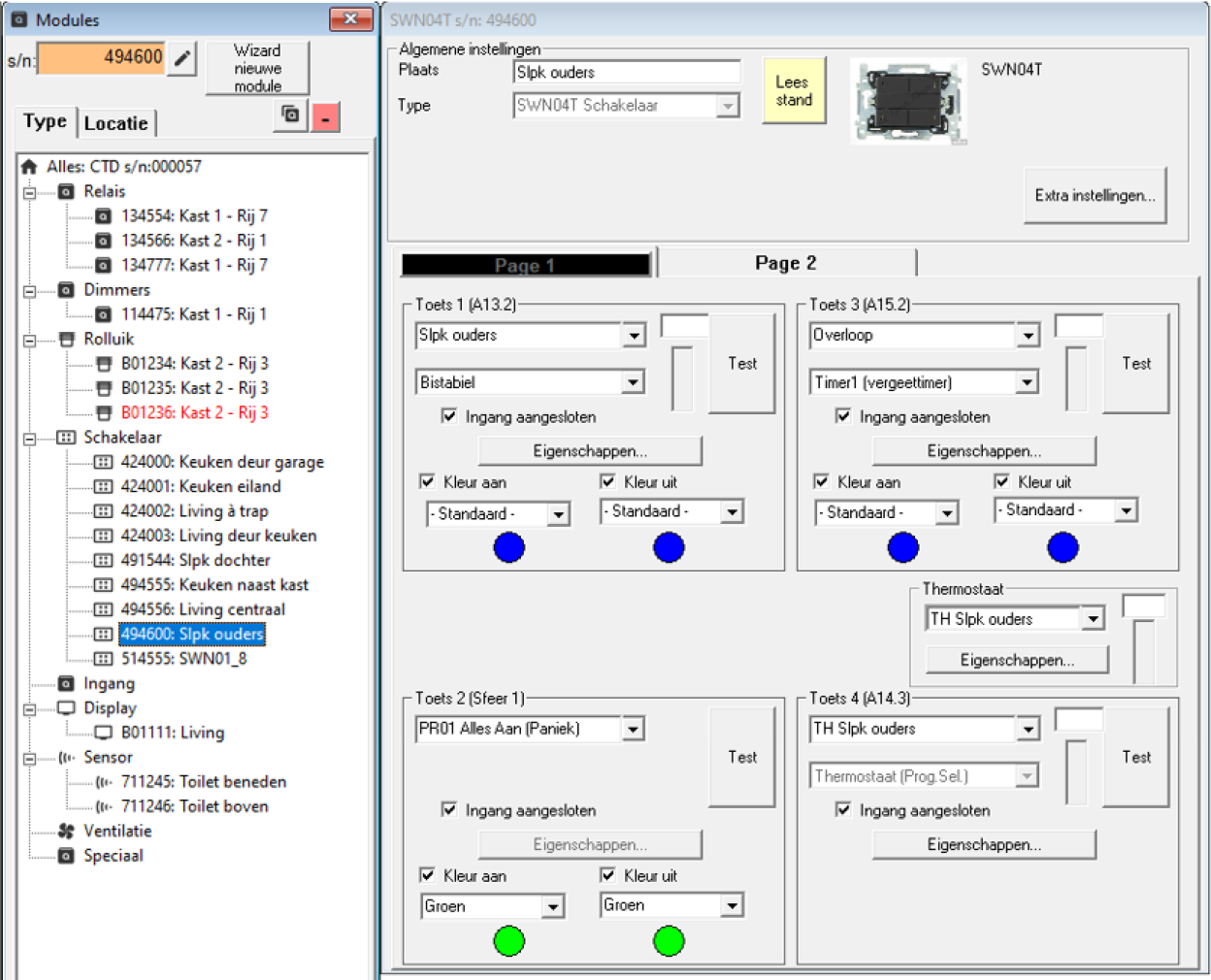The width and height of the screenshot is (1211, 980).
Task: Click green Kleur uit swatch in Toets 2
Action: point(669,940)
